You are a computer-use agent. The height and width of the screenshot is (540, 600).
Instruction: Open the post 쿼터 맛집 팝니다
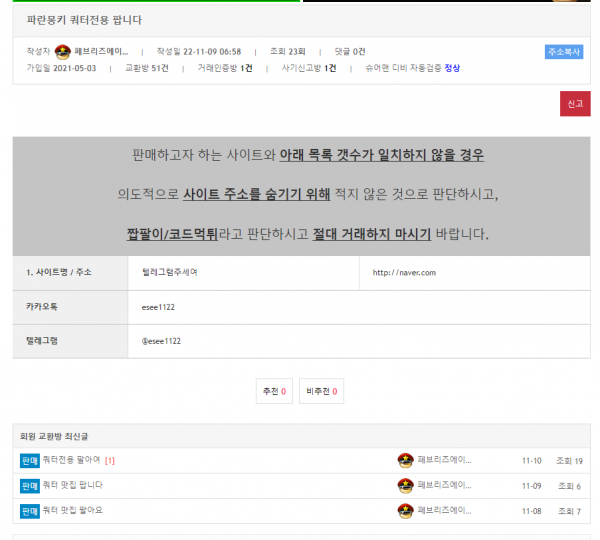[x=73, y=485]
